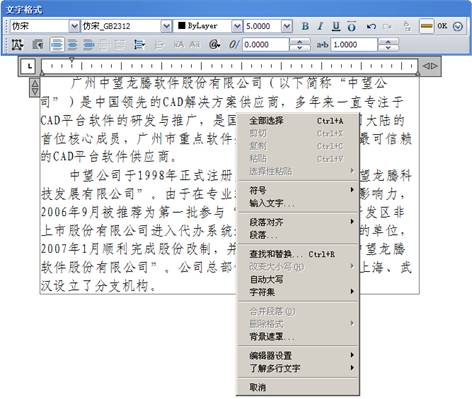Viewport: 472px width, 399px height.
Task: Toggle center paragraph alignment
Action: tap(72, 45)
